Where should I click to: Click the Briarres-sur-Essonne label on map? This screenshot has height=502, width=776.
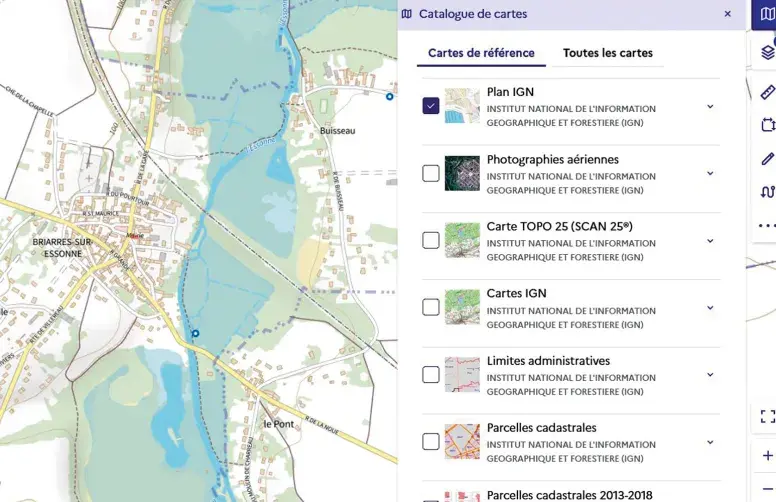tap(62, 248)
